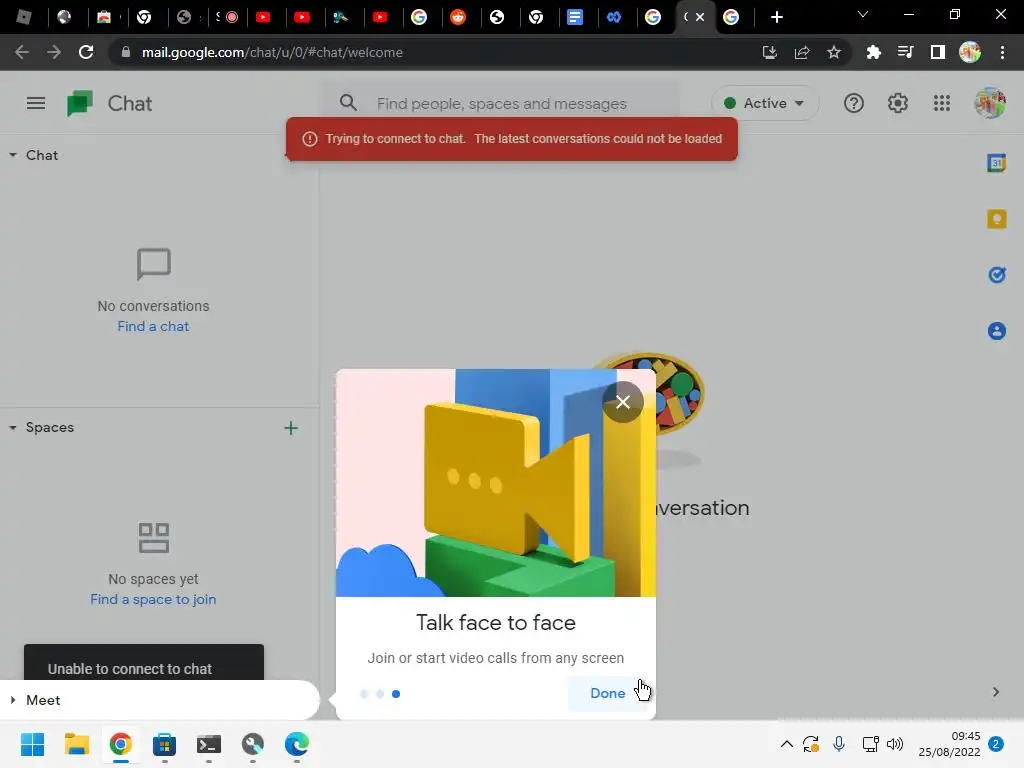The height and width of the screenshot is (768, 1024).
Task: Open Terminal from taskbar
Action: point(209,744)
